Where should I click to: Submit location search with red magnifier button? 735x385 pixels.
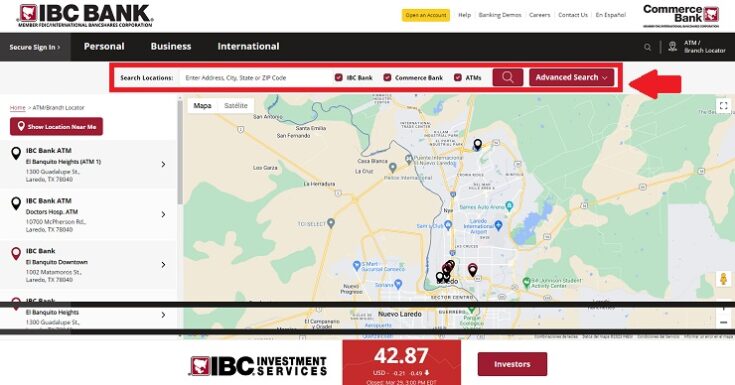(x=508, y=77)
